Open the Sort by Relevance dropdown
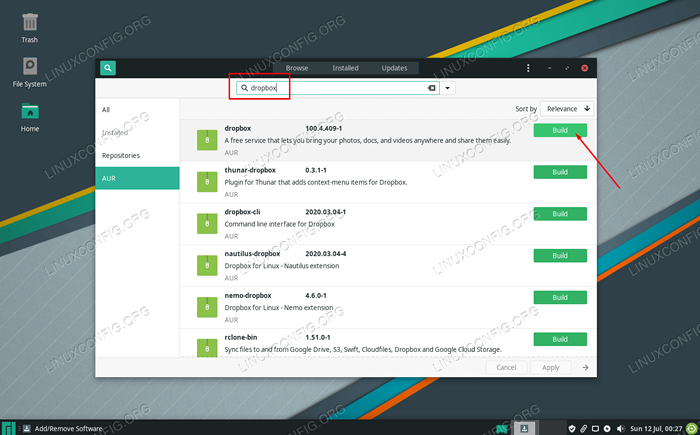This screenshot has width=700, height=435. [x=567, y=109]
